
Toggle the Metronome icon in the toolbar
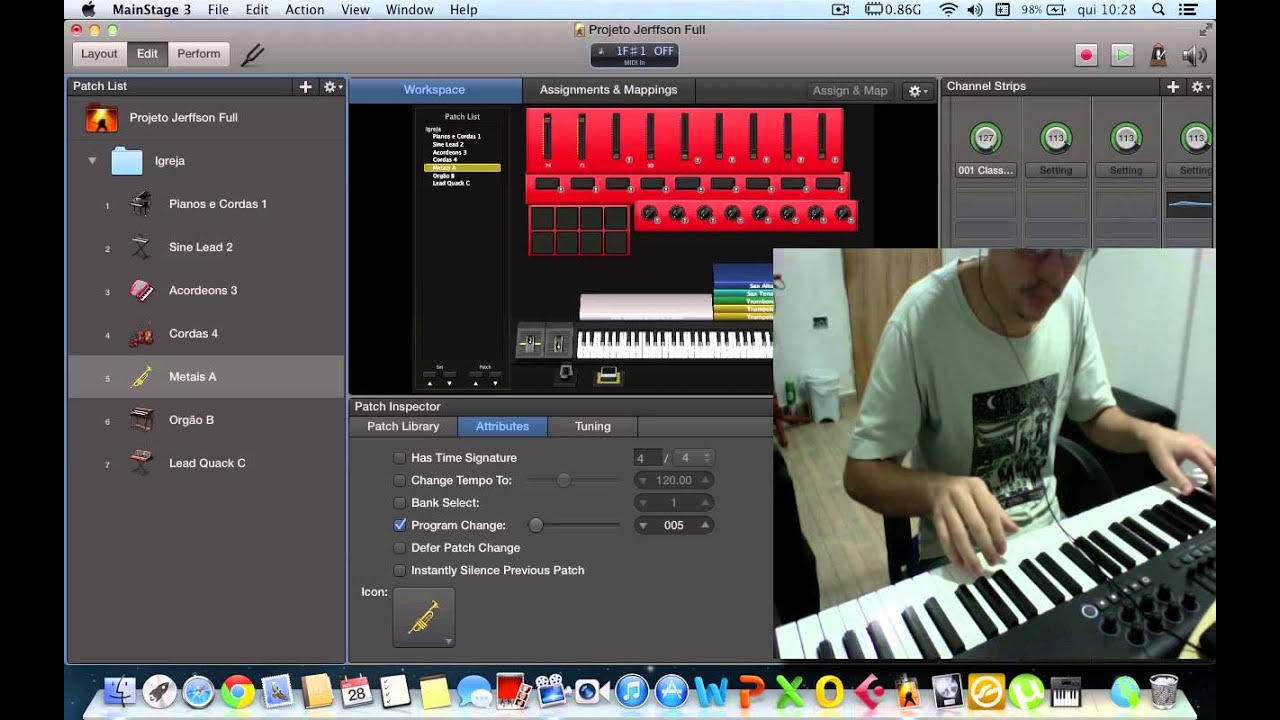point(1158,55)
